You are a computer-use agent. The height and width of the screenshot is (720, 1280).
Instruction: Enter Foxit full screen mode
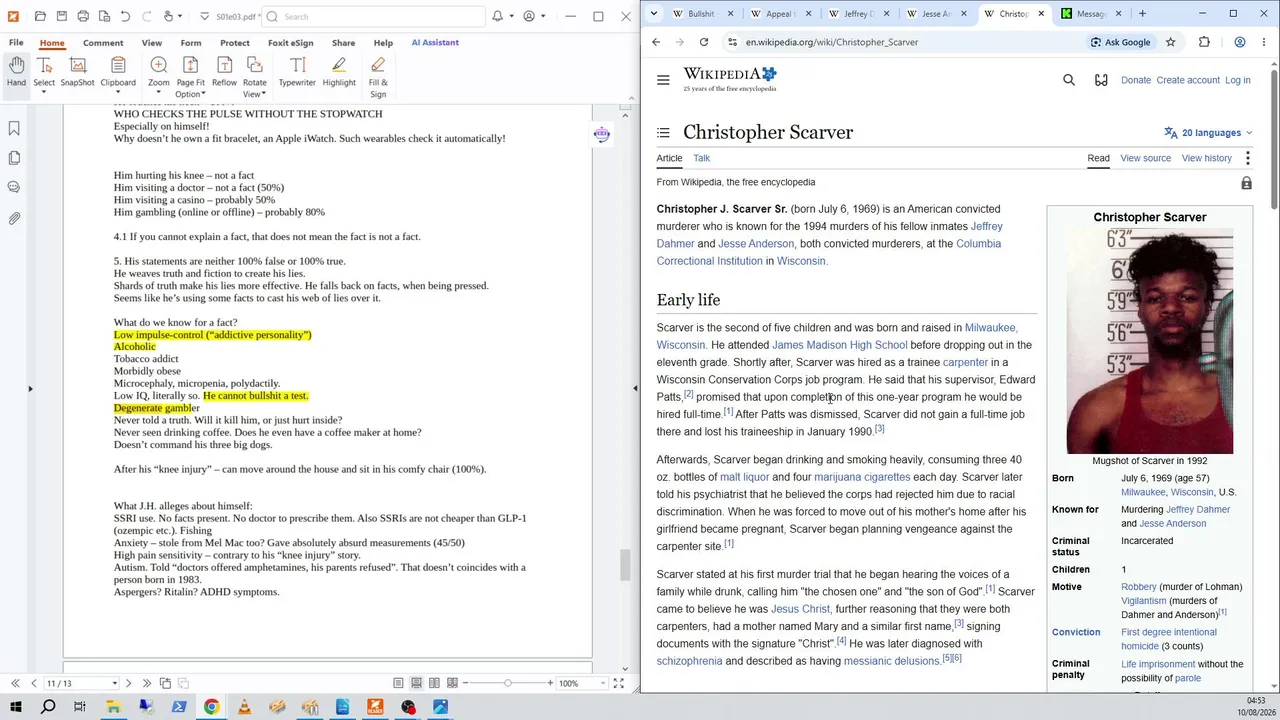[x=618, y=683]
